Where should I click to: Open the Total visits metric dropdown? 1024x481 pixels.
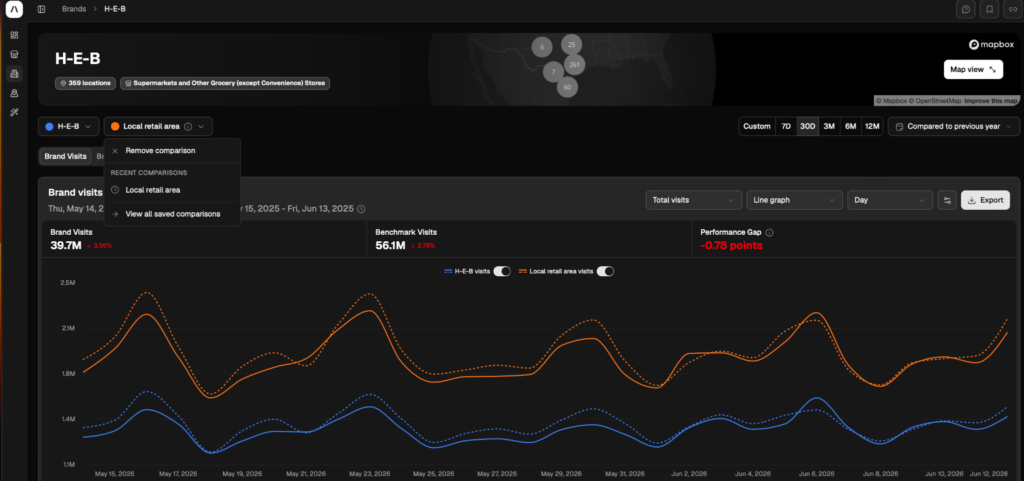click(x=694, y=200)
